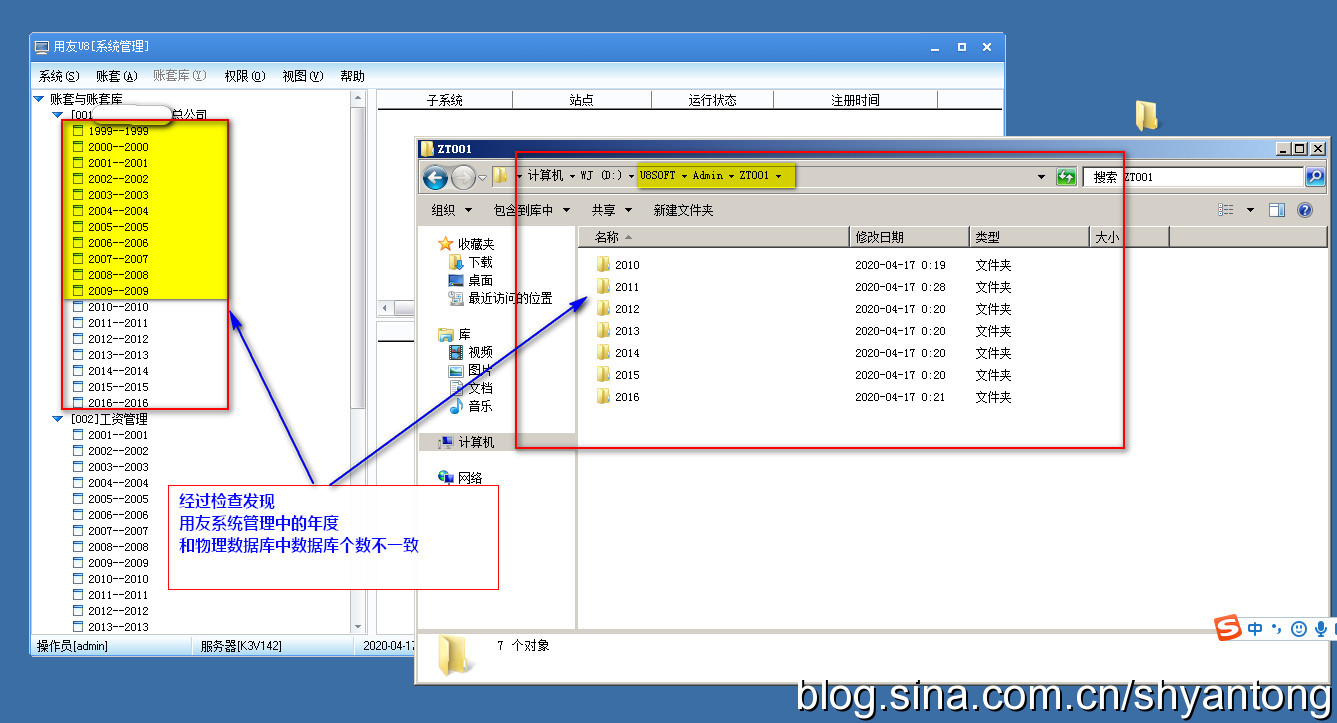
Task: Click the 修改日期 column header
Action: pos(880,237)
